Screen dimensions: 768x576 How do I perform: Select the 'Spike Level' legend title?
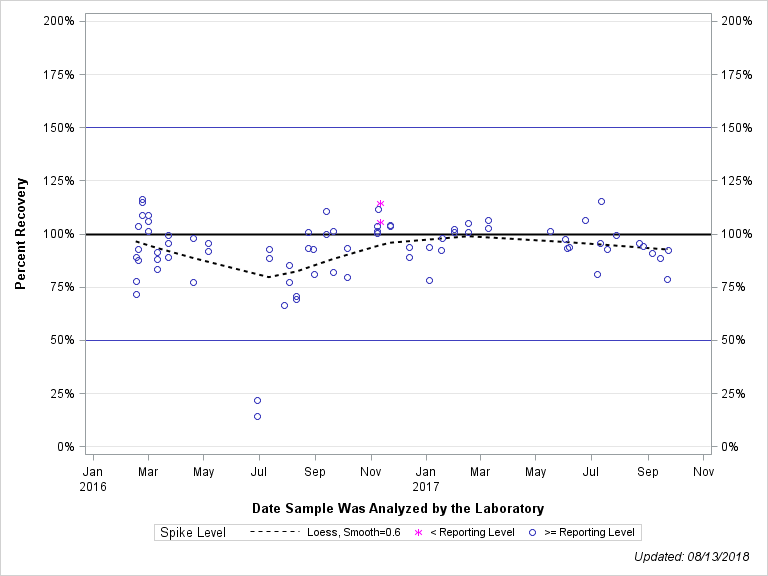[193, 532]
